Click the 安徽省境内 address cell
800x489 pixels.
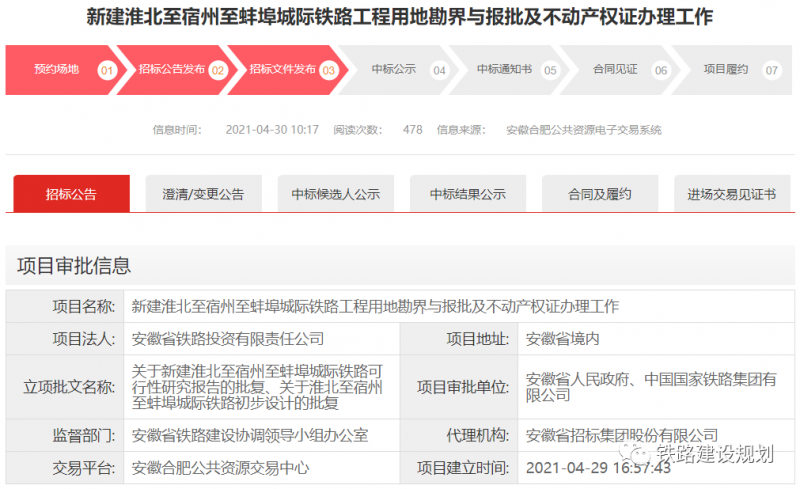[656, 339]
